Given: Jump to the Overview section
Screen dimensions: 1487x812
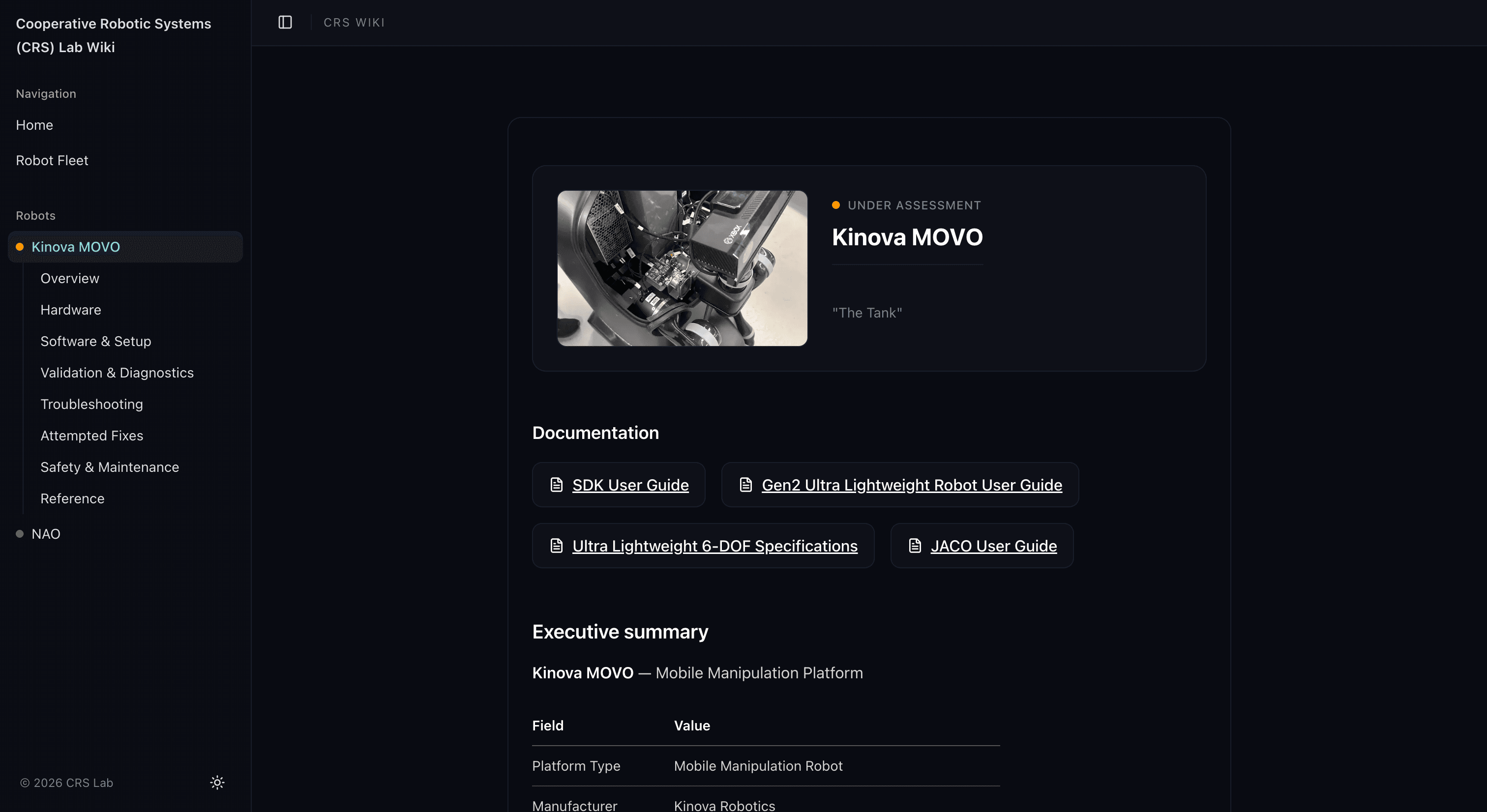Looking at the screenshot, I should point(70,279).
